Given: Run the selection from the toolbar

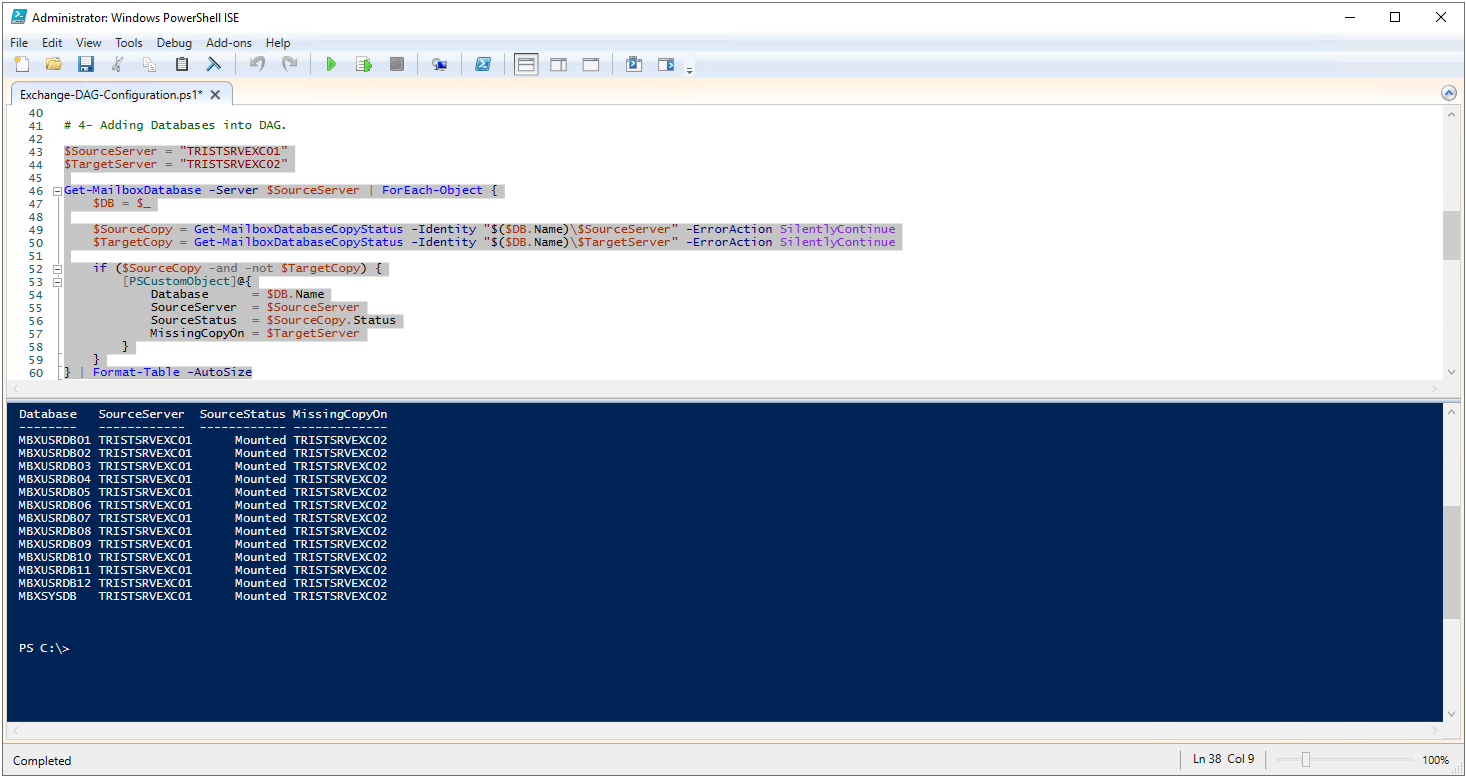Looking at the screenshot, I should [364, 65].
